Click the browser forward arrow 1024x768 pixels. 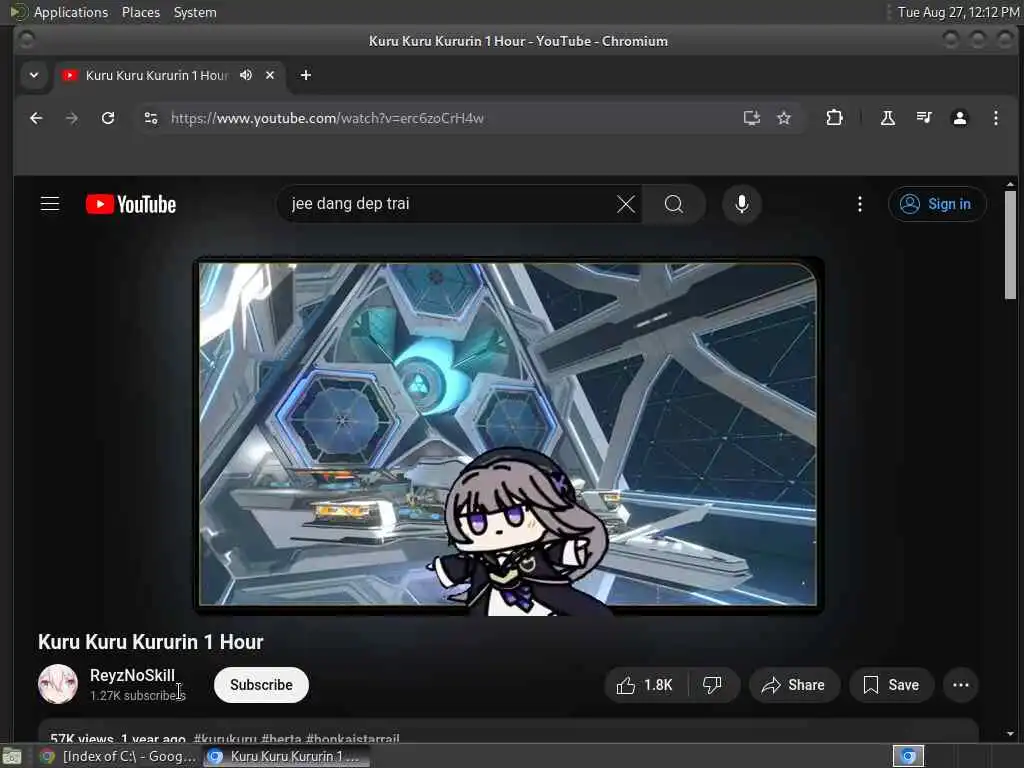tap(72, 118)
